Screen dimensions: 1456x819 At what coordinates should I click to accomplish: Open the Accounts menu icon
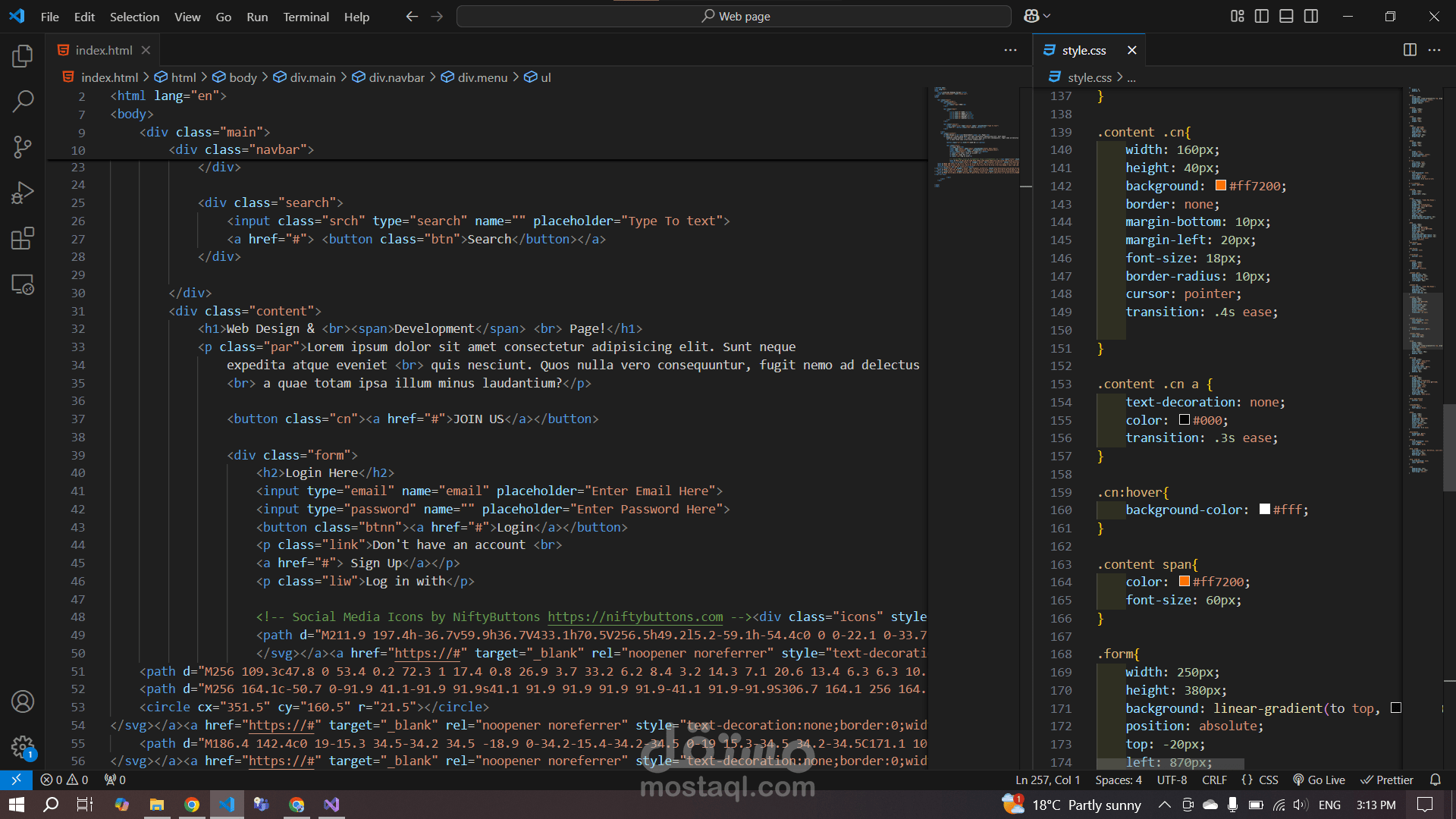point(23,701)
